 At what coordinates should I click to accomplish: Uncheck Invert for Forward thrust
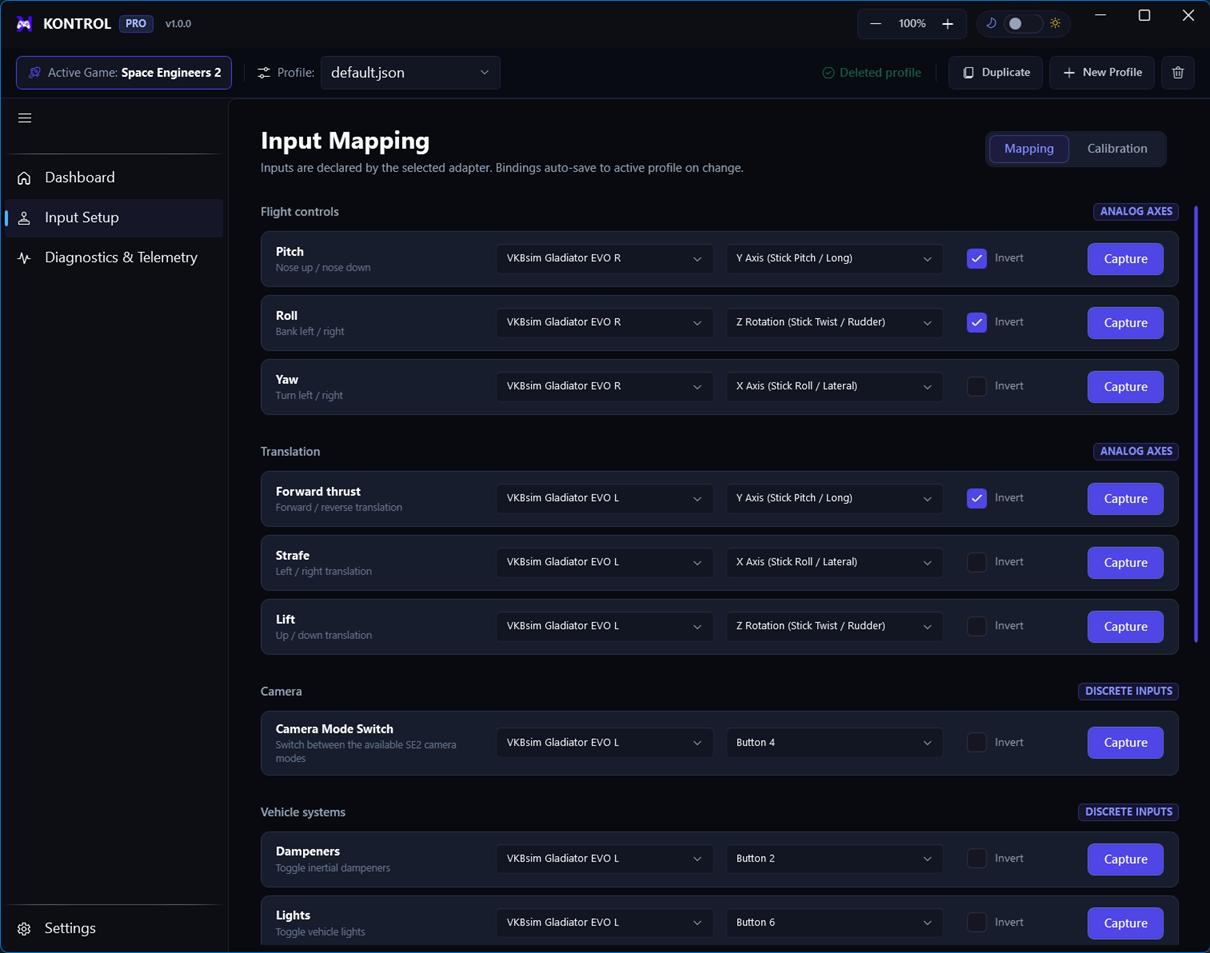point(977,498)
